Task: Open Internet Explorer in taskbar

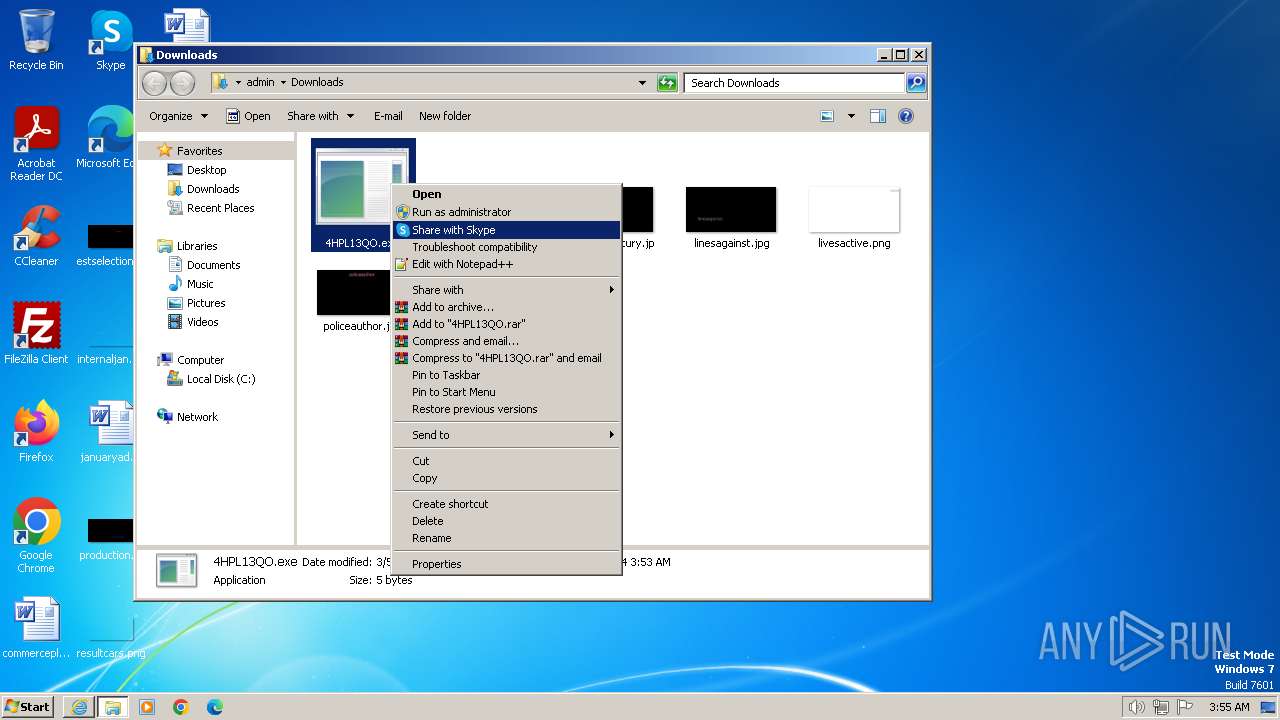Action: [x=79, y=707]
